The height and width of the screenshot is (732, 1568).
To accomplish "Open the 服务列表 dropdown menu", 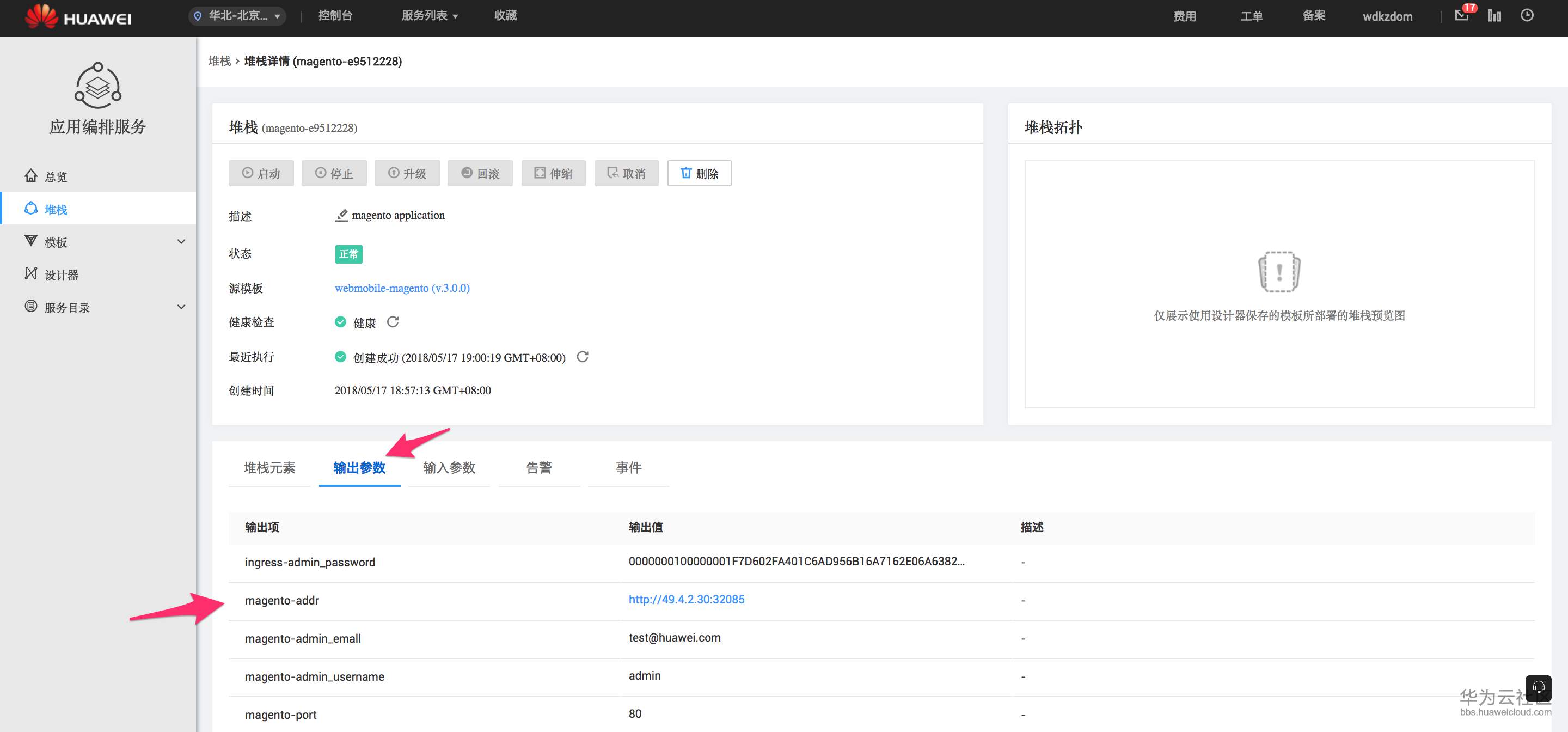I will [429, 16].
